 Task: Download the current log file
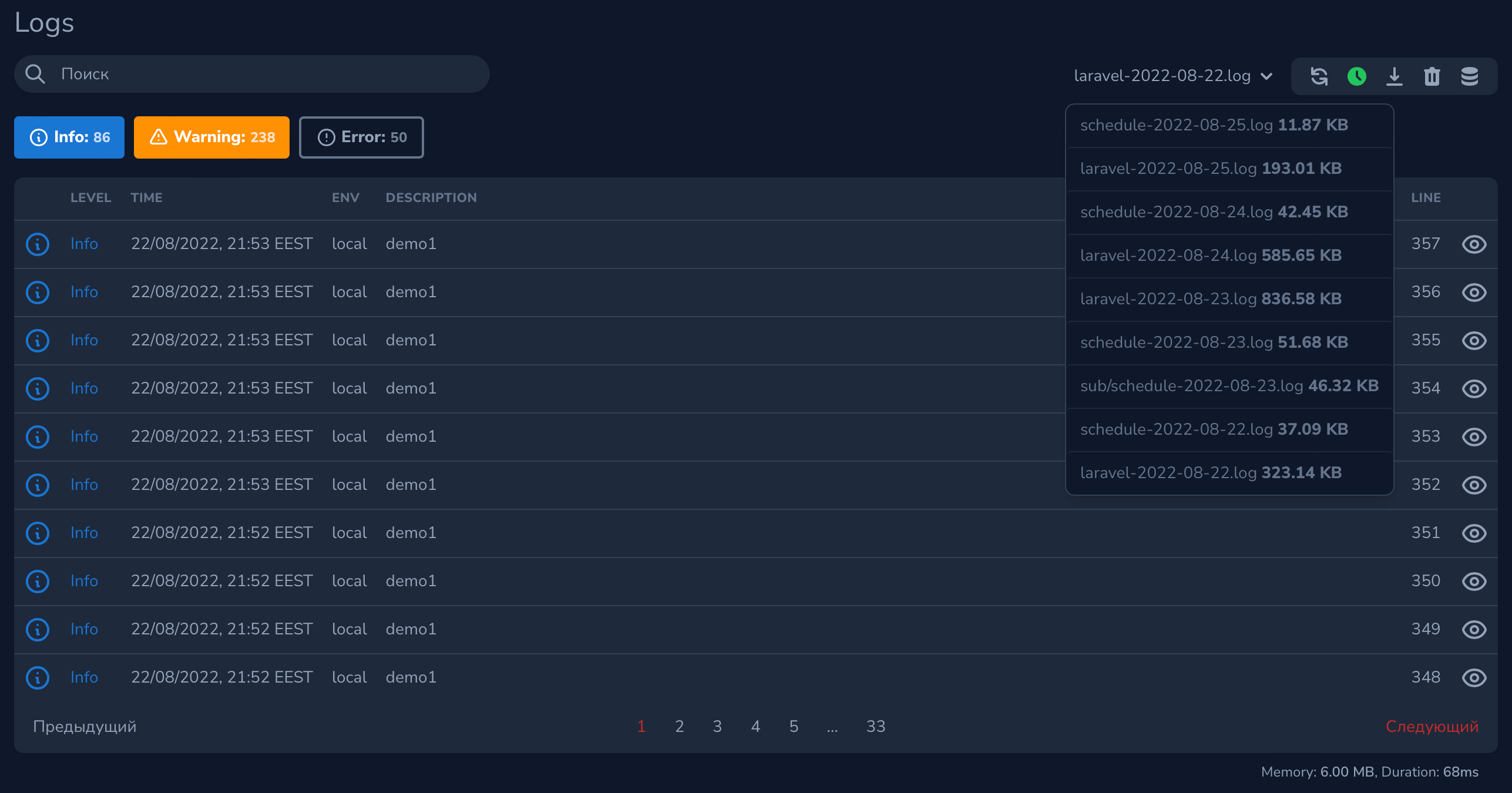(1395, 76)
